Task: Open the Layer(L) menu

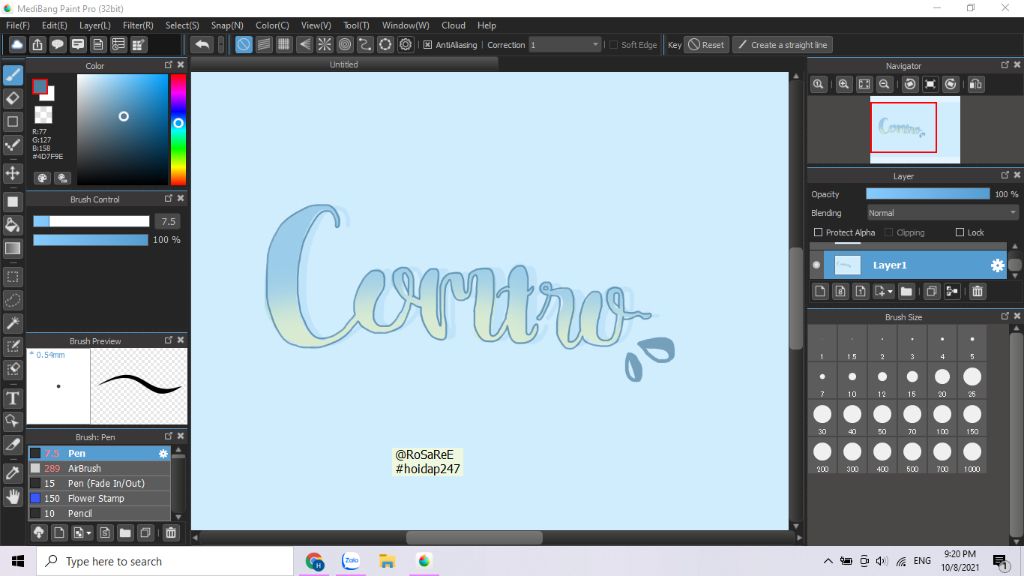Action: pyautogui.click(x=95, y=25)
